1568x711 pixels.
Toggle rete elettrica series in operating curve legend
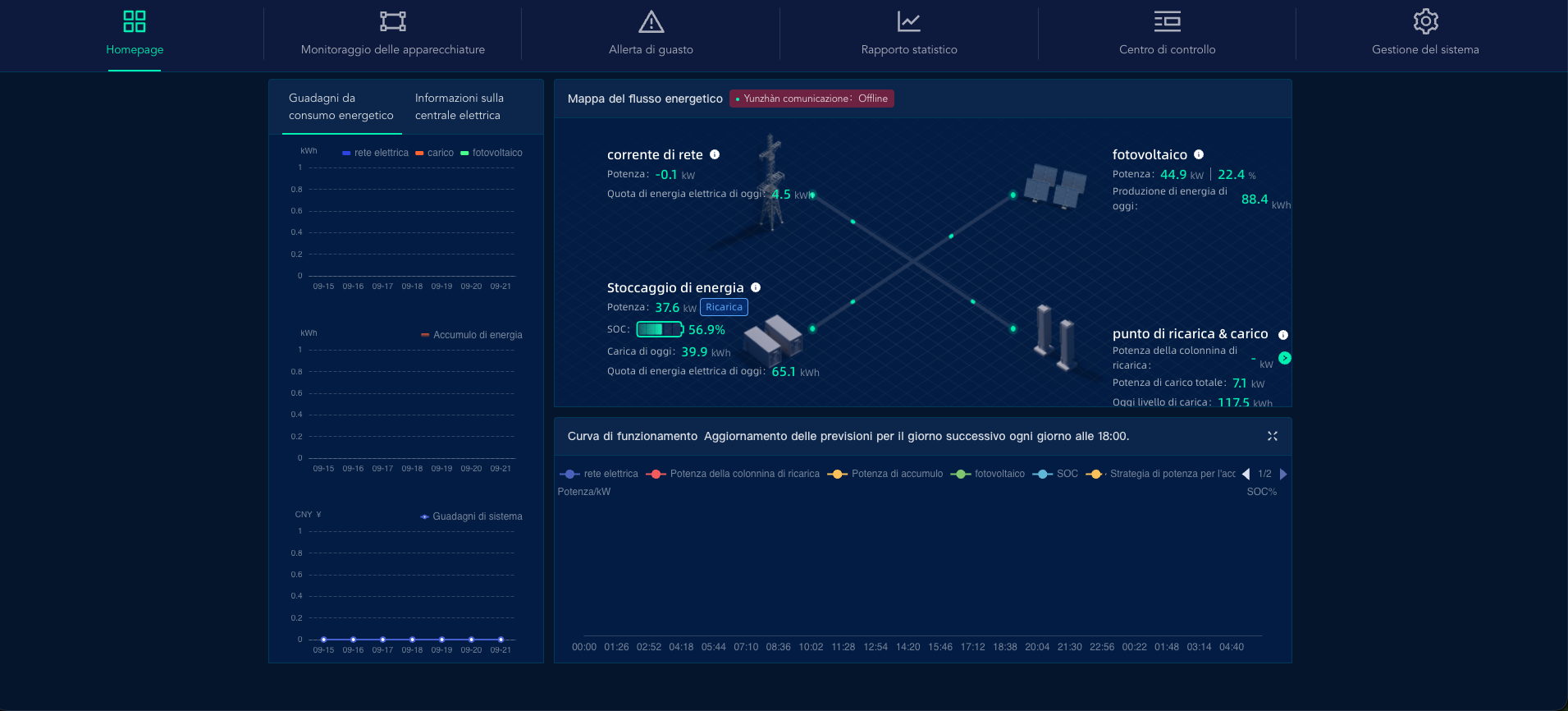[599, 474]
